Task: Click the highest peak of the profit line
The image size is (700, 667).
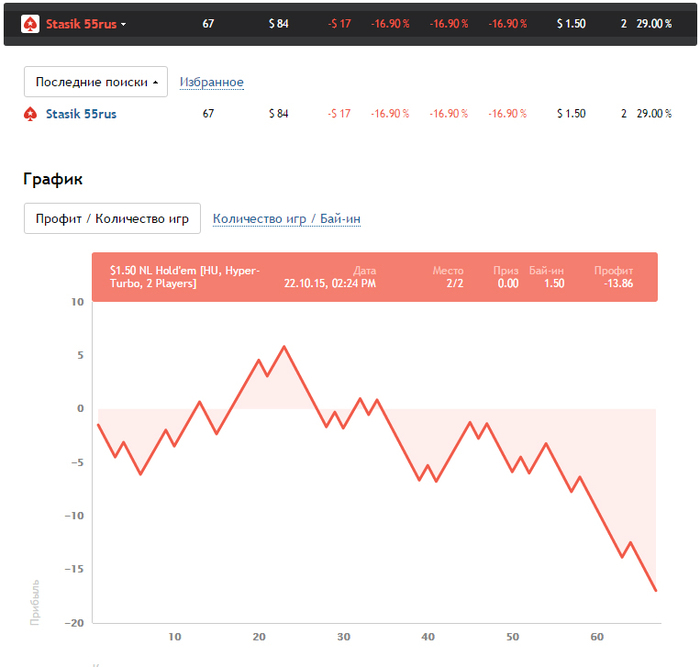Action: click(284, 347)
